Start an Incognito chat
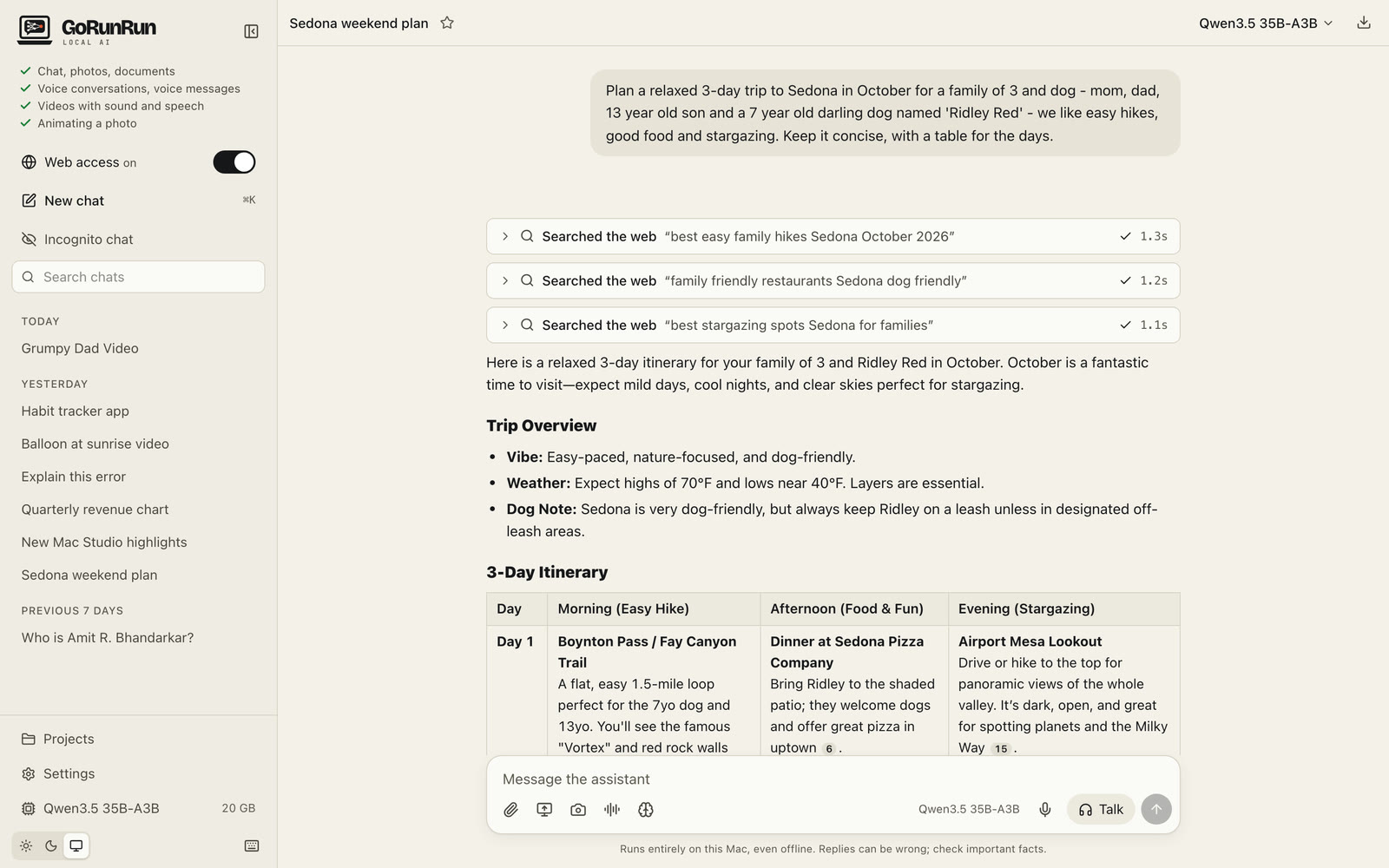Viewport: 1389px width, 868px height. pyautogui.click(x=139, y=240)
